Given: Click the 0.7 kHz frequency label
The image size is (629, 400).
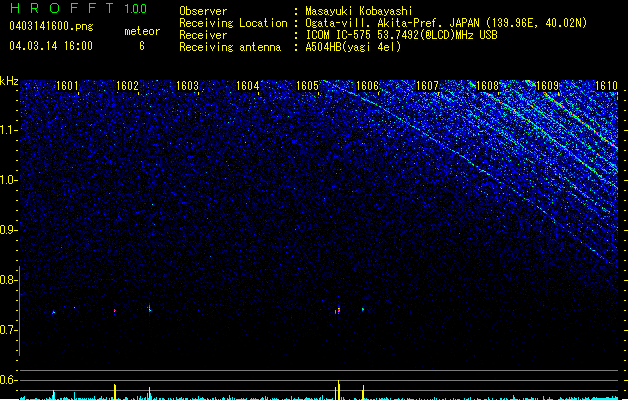Looking at the screenshot, I should pos(9,330).
